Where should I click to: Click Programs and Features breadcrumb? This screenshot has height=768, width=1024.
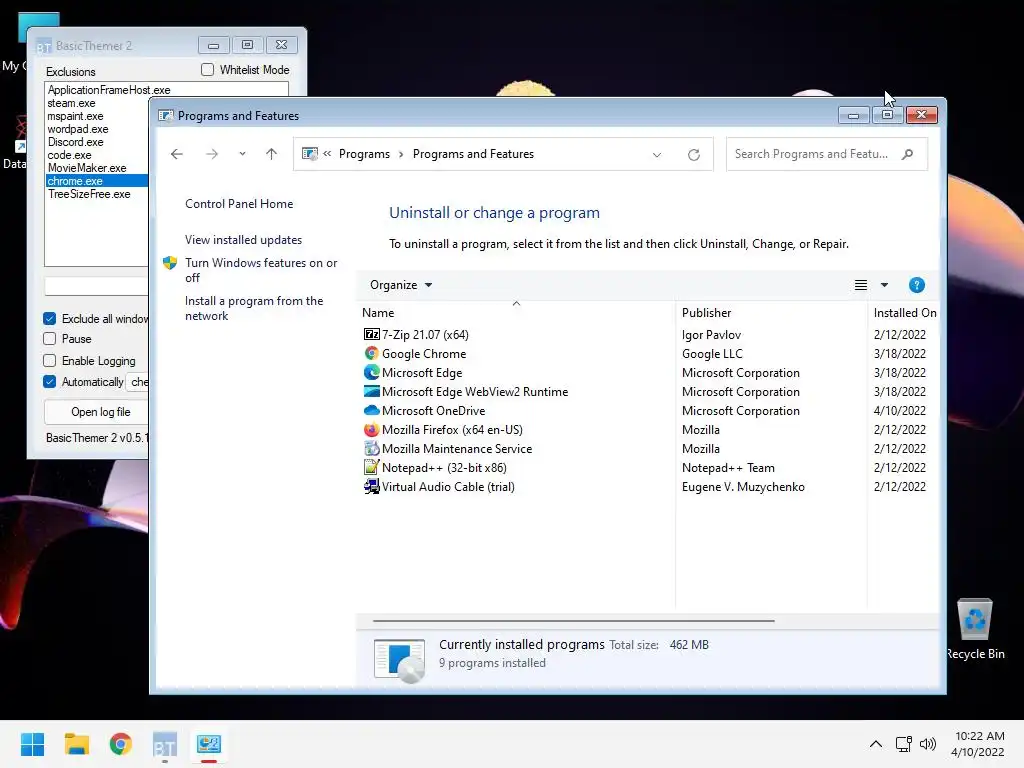473,154
